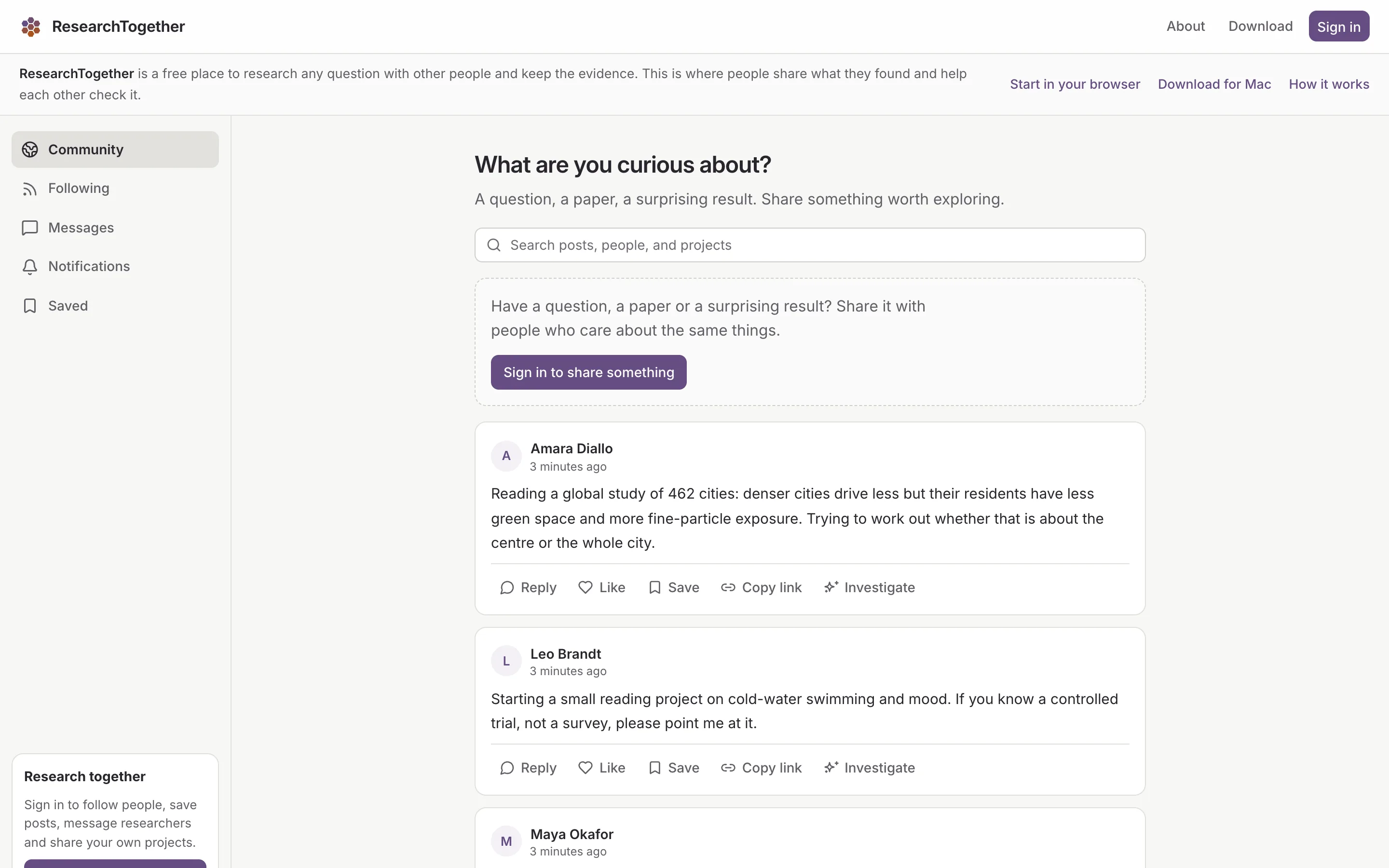Click heart icon on Leo Brandt's post
This screenshot has height=868, width=1389.
(586, 768)
